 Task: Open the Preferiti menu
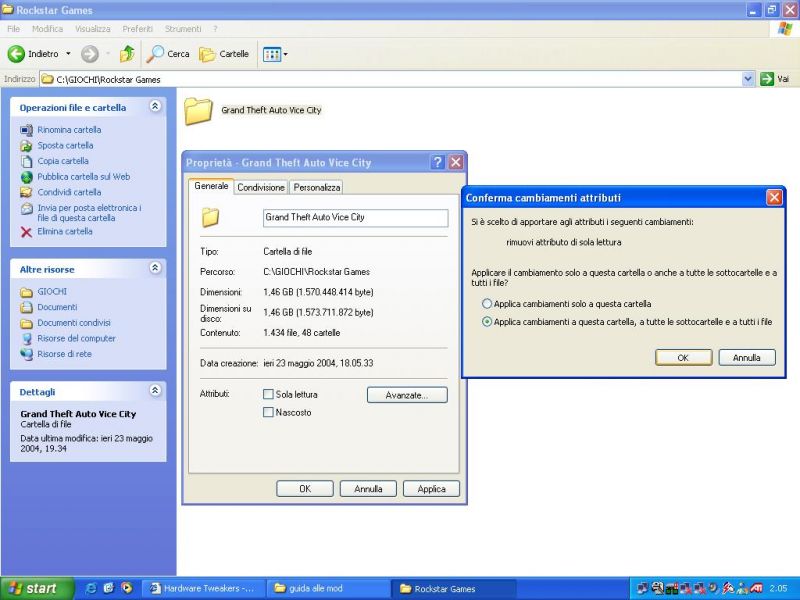point(137,29)
